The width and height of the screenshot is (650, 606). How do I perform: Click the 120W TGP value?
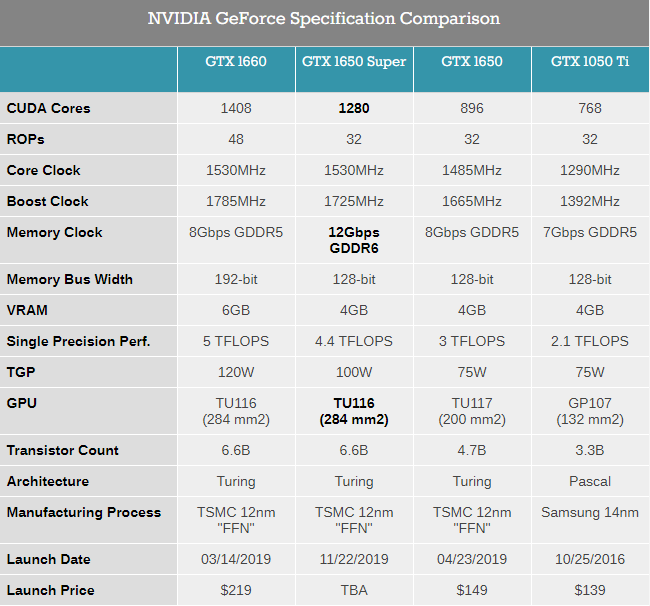(236, 372)
